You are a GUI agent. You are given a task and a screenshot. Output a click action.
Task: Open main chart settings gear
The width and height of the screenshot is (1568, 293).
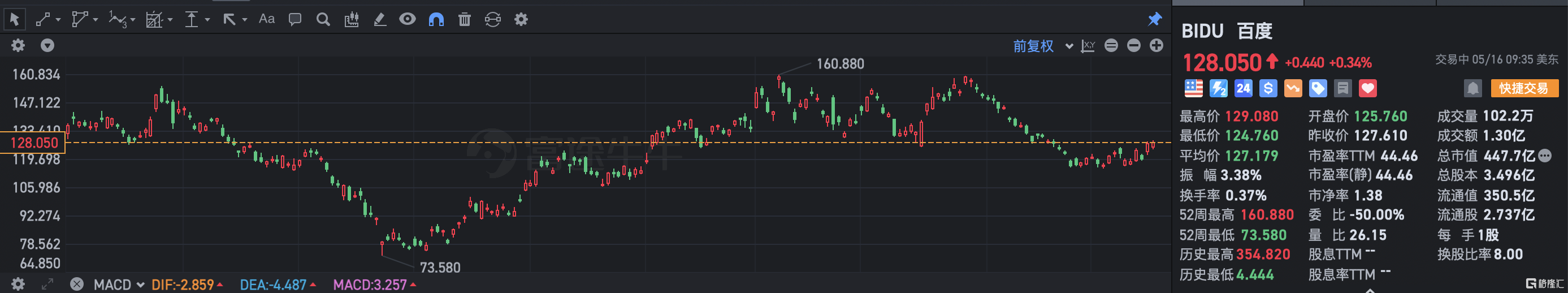click(x=18, y=45)
